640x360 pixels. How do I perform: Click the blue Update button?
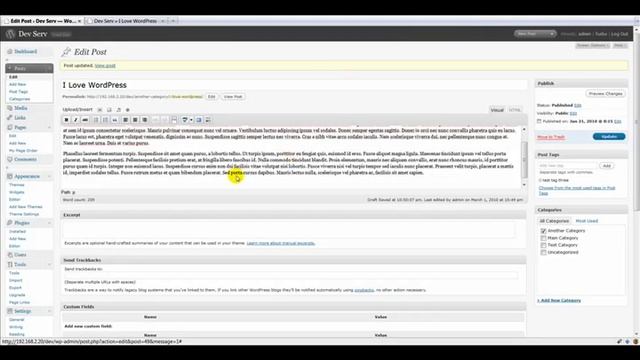609,136
